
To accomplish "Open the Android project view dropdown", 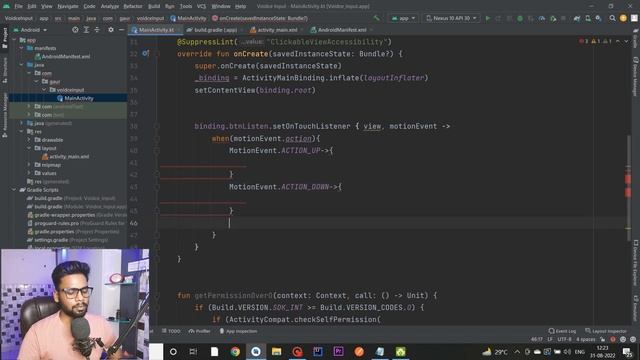I will pyautogui.click(x=30, y=30).
